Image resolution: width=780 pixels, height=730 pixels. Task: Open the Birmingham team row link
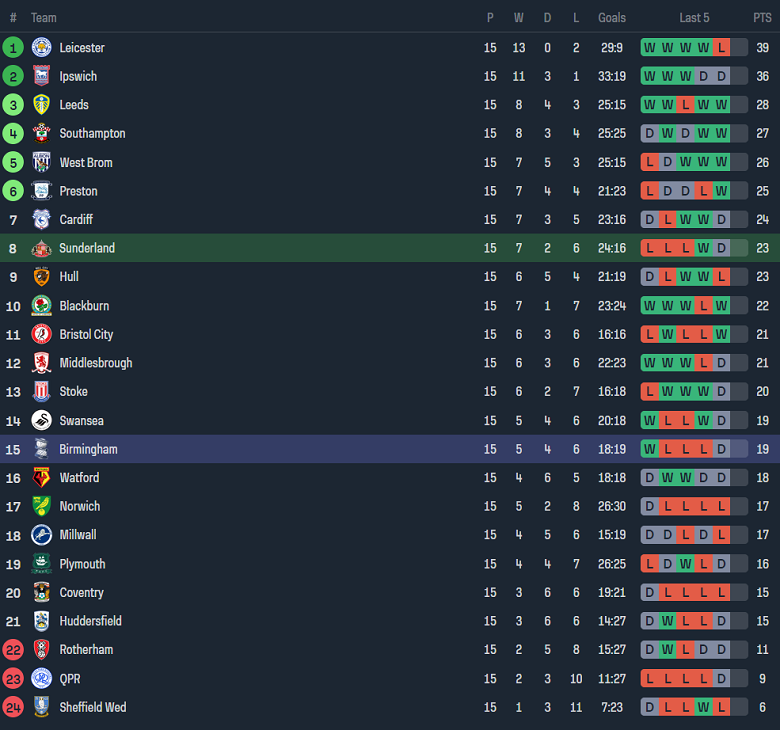(88, 449)
